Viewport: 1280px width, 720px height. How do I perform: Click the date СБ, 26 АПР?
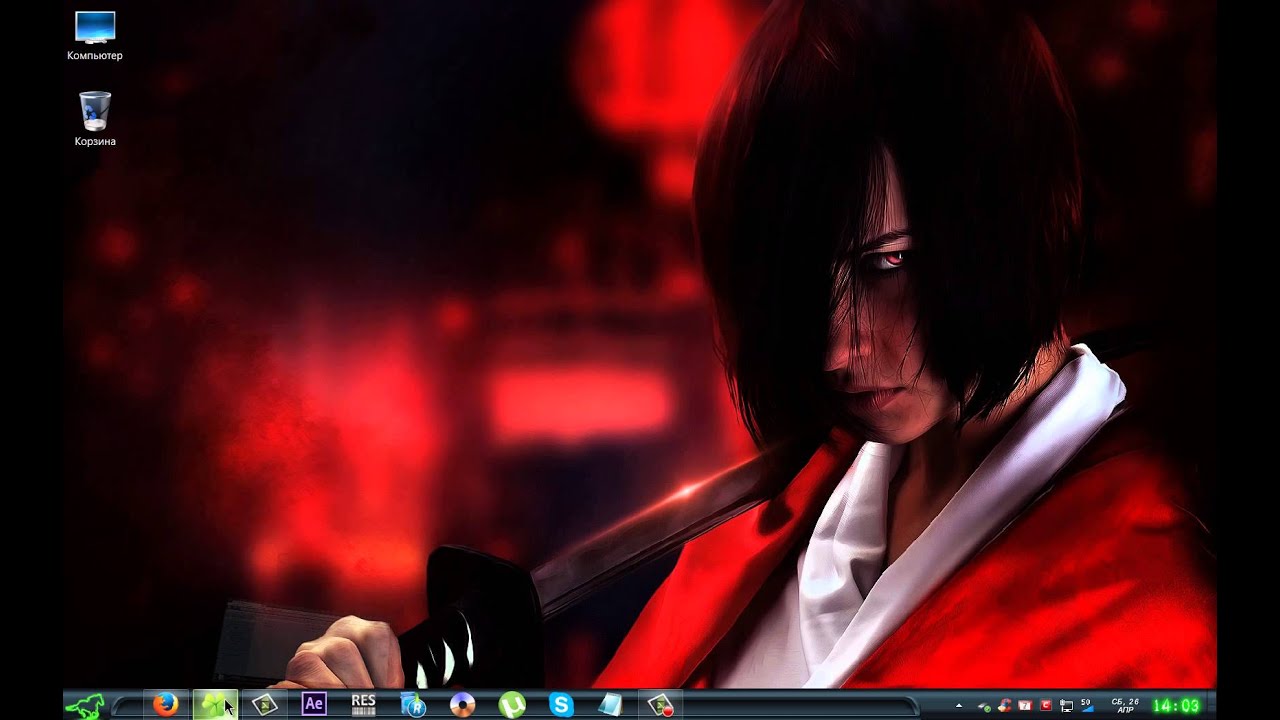pos(1125,707)
